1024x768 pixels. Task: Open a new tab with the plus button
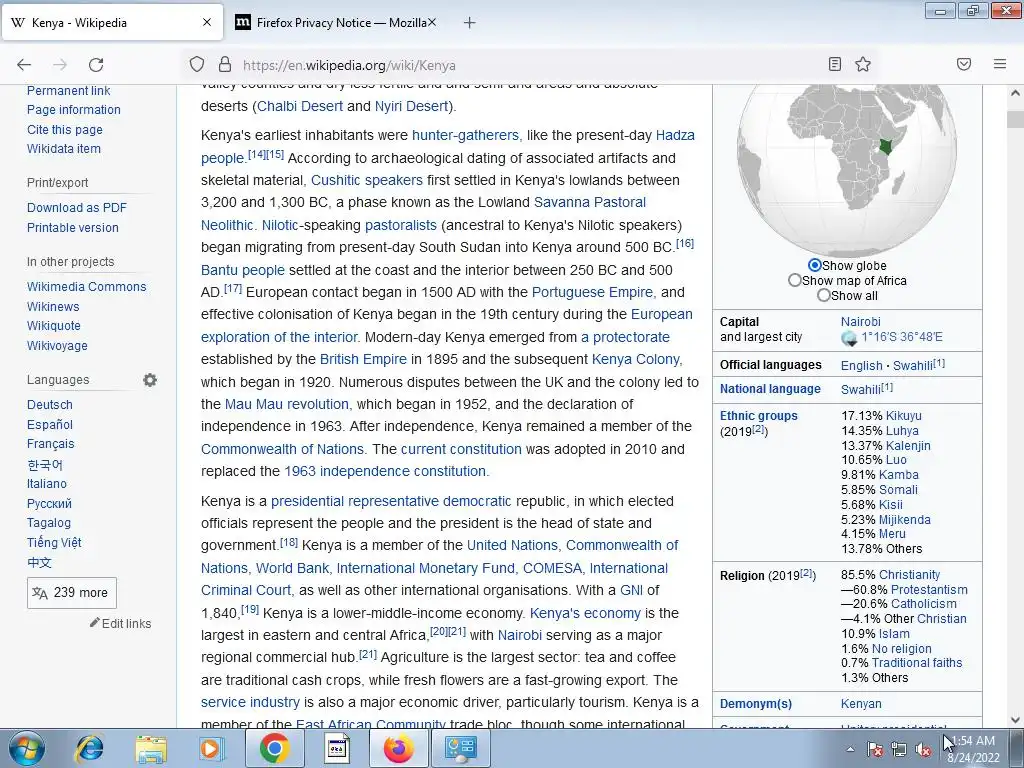tap(469, 23)
